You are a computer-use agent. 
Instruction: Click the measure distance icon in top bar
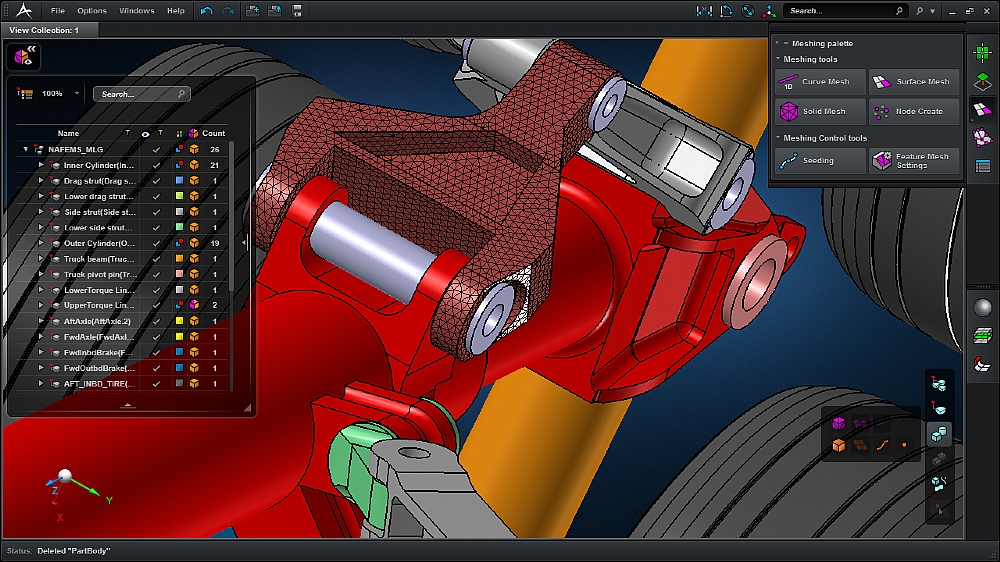(704, 11)
